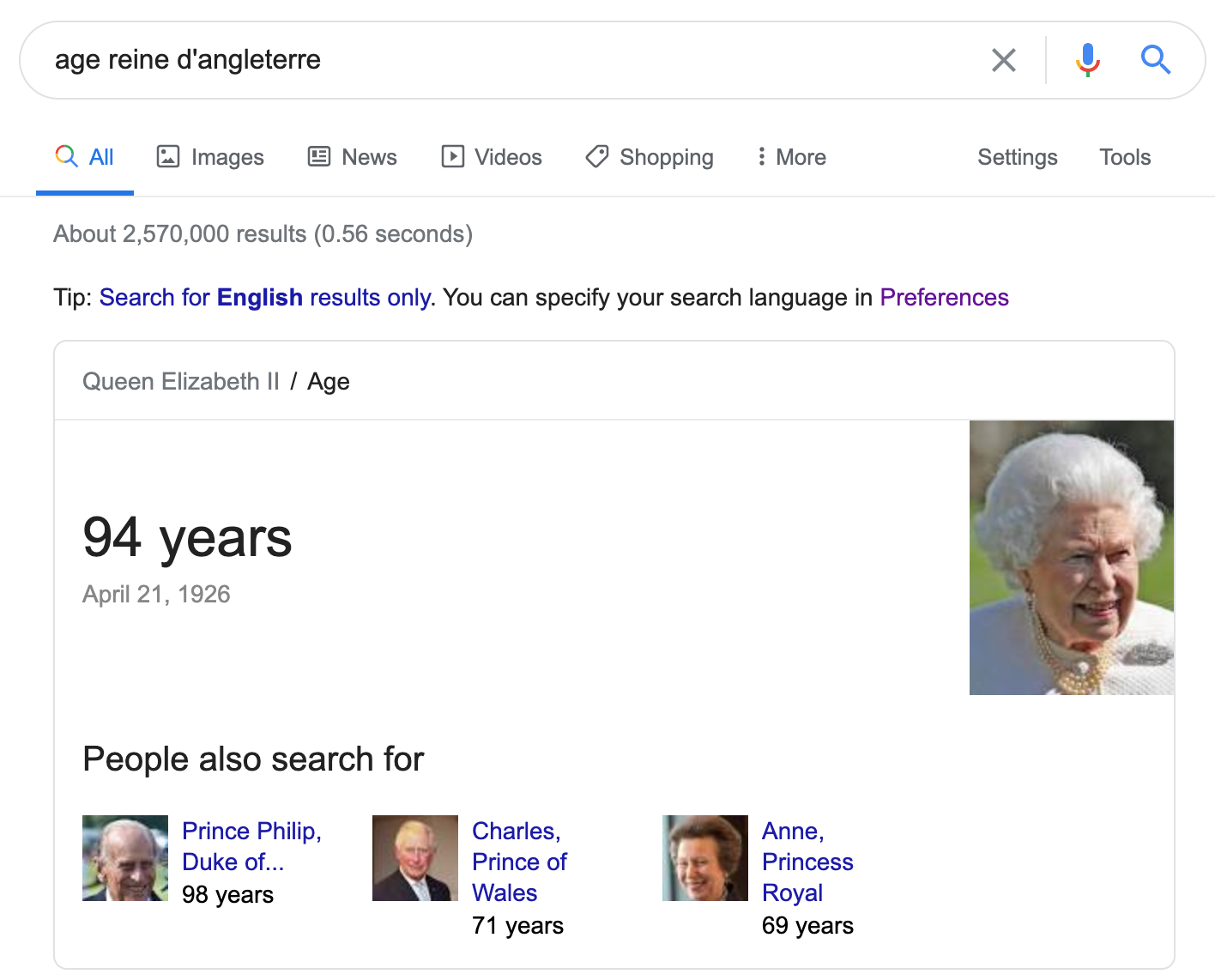Click the Queen Elizabeth II breadcrumb
Image resolution: width=1215 pixels, height=980 pixels.
(x=180, y=381)
